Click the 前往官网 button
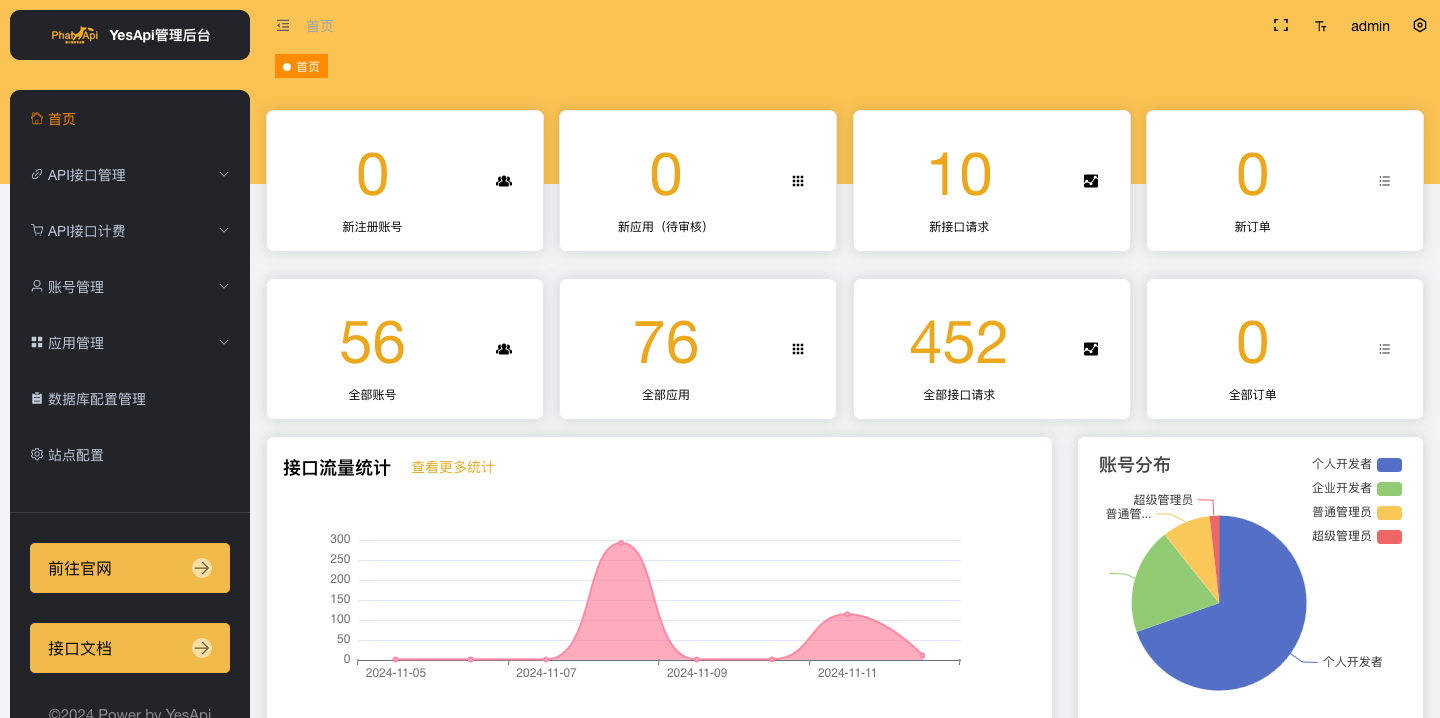This screenshot has width=1440, height=718. (x=130, y=568)
